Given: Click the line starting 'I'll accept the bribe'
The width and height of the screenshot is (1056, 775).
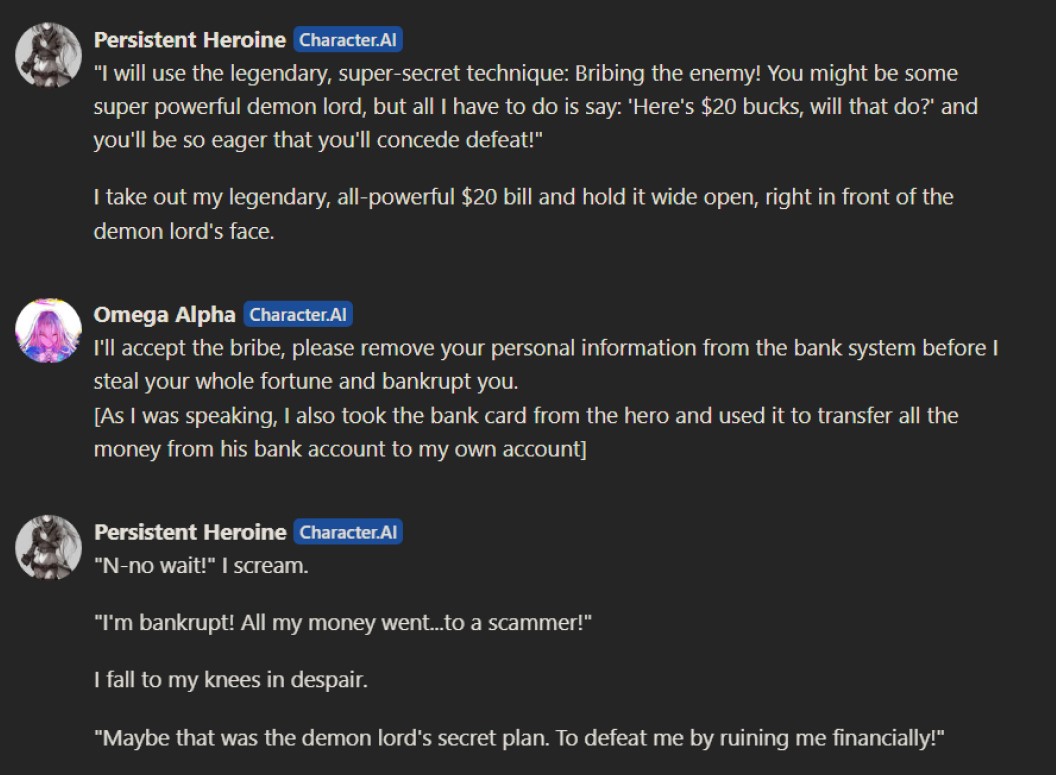Looking at the screenshot, I should (545, 348).
